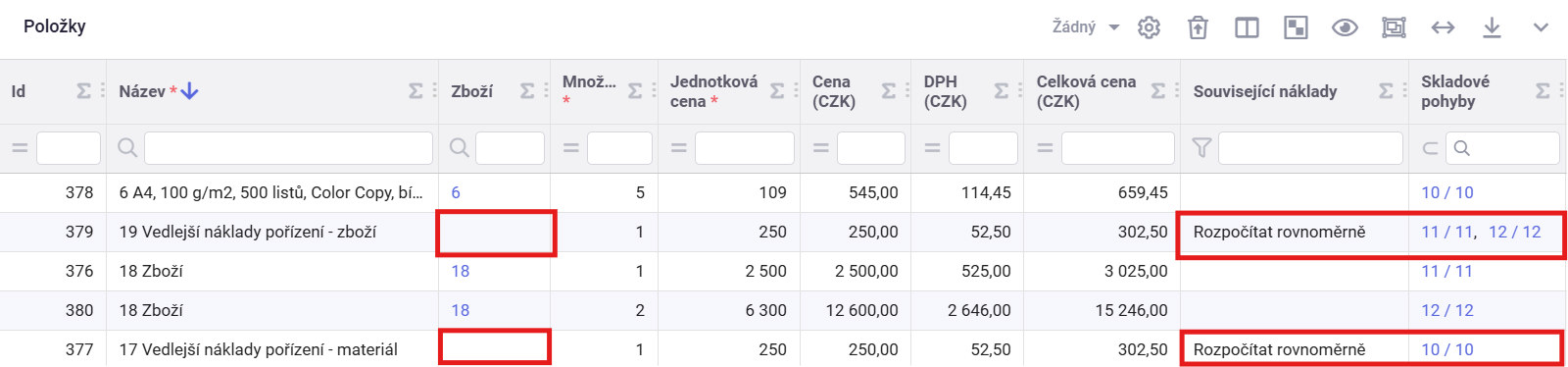Open Cena filter equals operator

(820, 148)
